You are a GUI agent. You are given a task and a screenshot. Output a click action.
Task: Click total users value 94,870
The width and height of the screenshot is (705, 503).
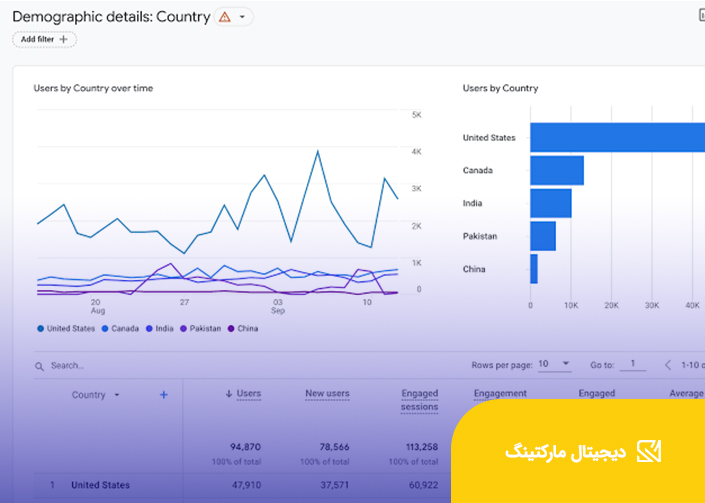coord(245,447)
